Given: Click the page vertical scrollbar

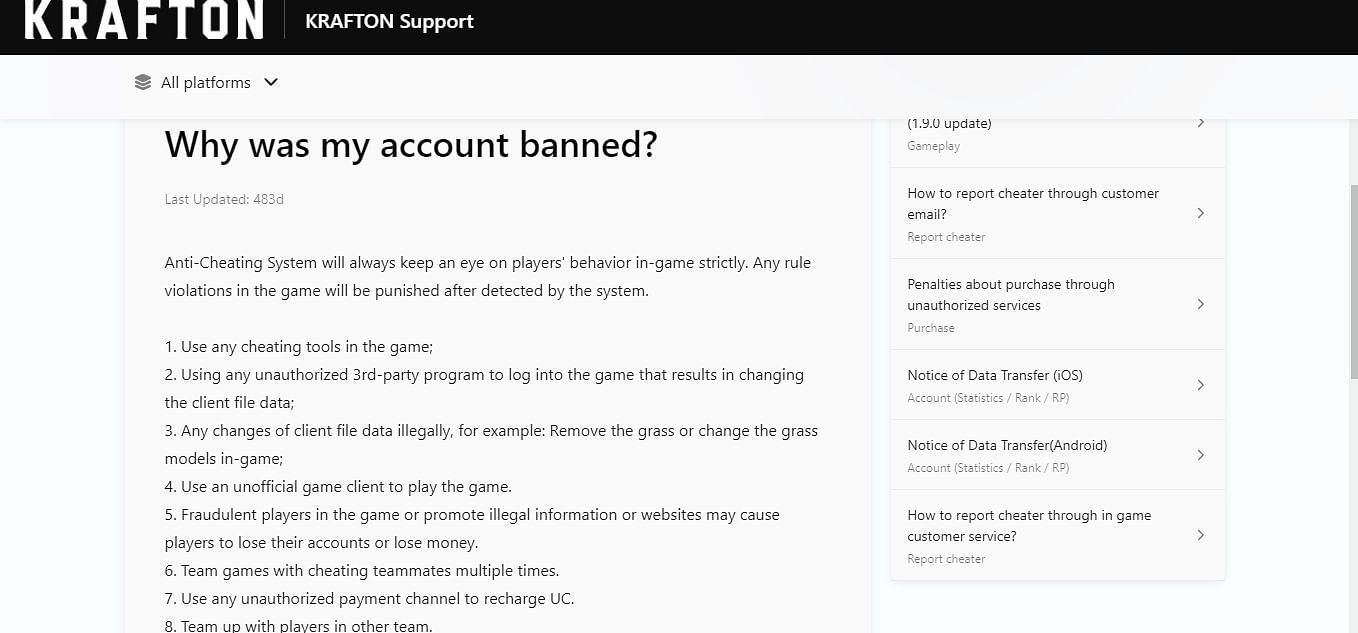Looking at the screenshot, I should point(1354,280).
